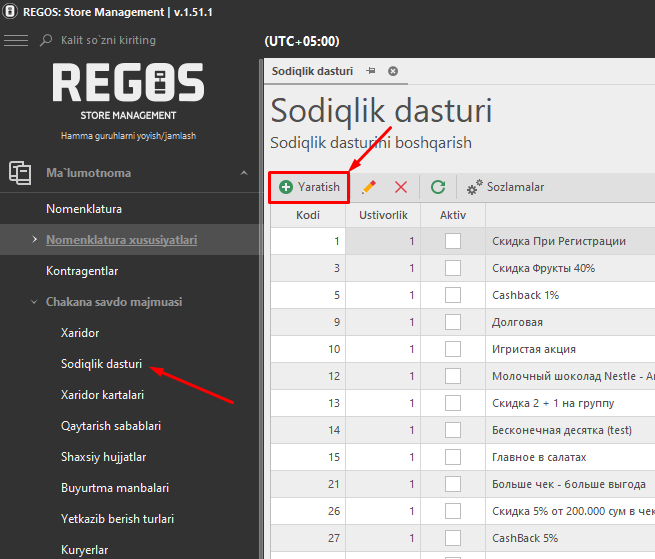Image resolution: width=655 pixels, height=559 pixels.
Task: Click the Ma`lumotnoma section icon
Action: tap(20, 173)
